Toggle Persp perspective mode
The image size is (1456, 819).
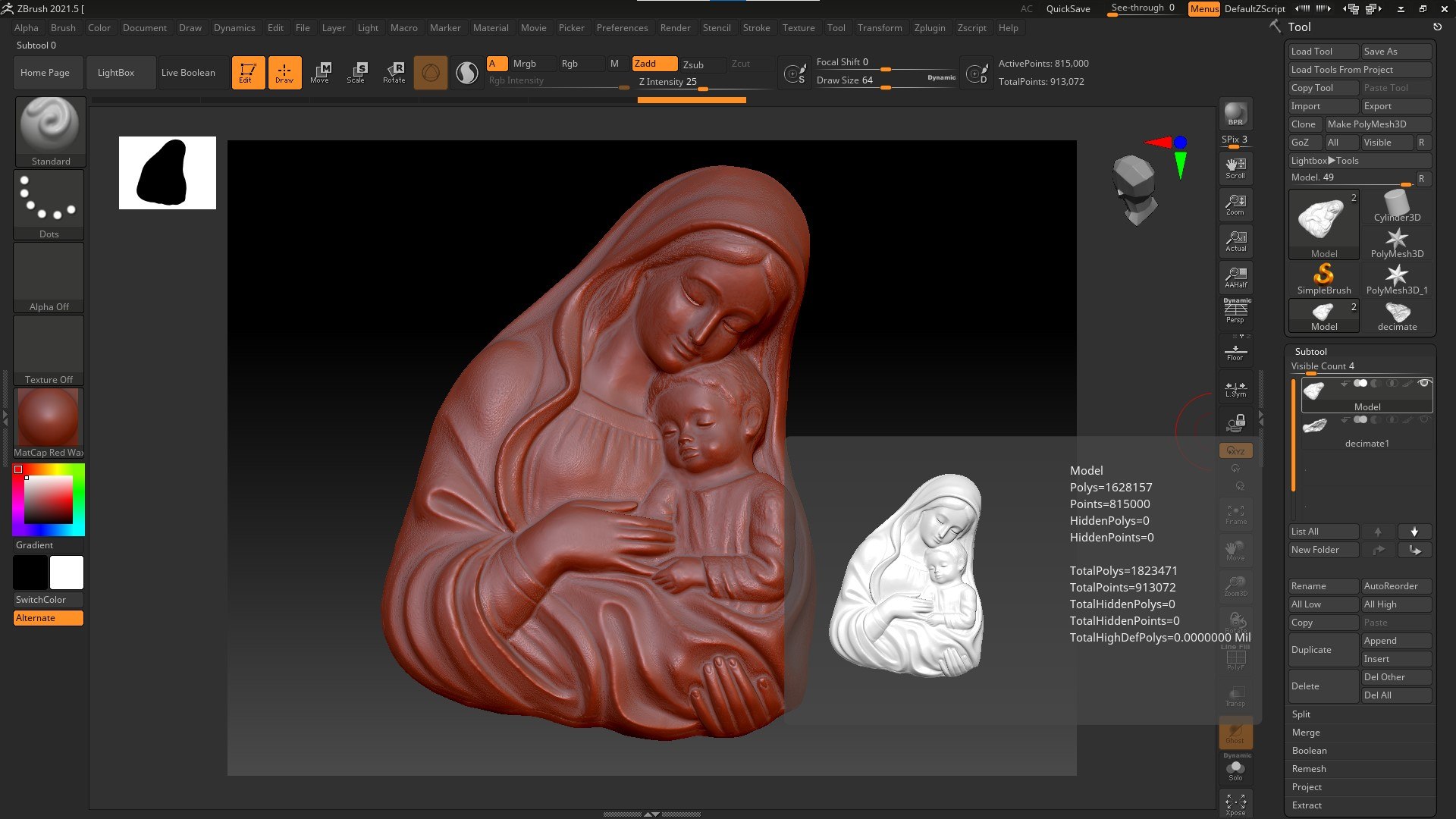(1235, 312)
